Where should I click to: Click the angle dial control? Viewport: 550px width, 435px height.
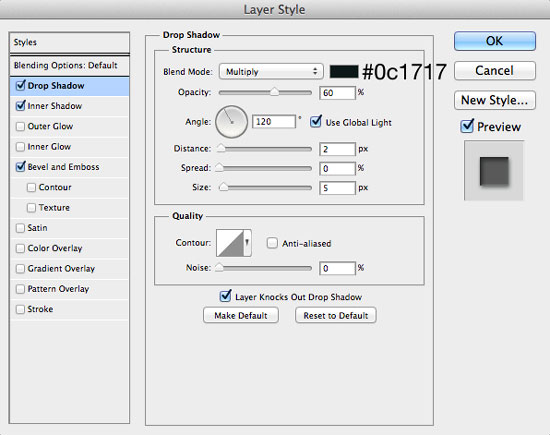[x=232, y=122]
